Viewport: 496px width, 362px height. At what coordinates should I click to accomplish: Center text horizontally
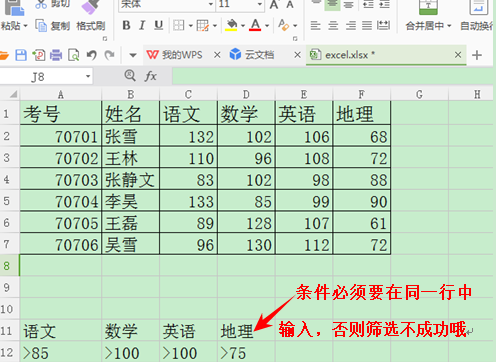point(333,25)
